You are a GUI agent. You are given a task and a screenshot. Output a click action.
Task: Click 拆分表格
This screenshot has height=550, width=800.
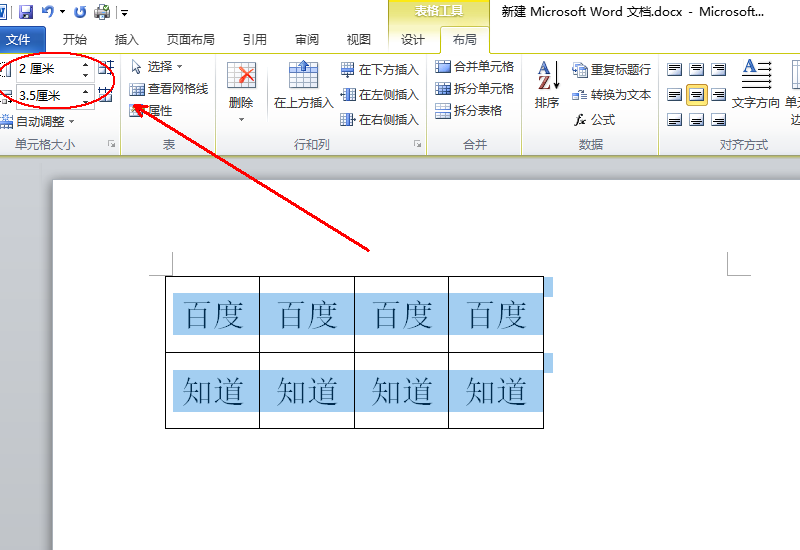point(468,110)
